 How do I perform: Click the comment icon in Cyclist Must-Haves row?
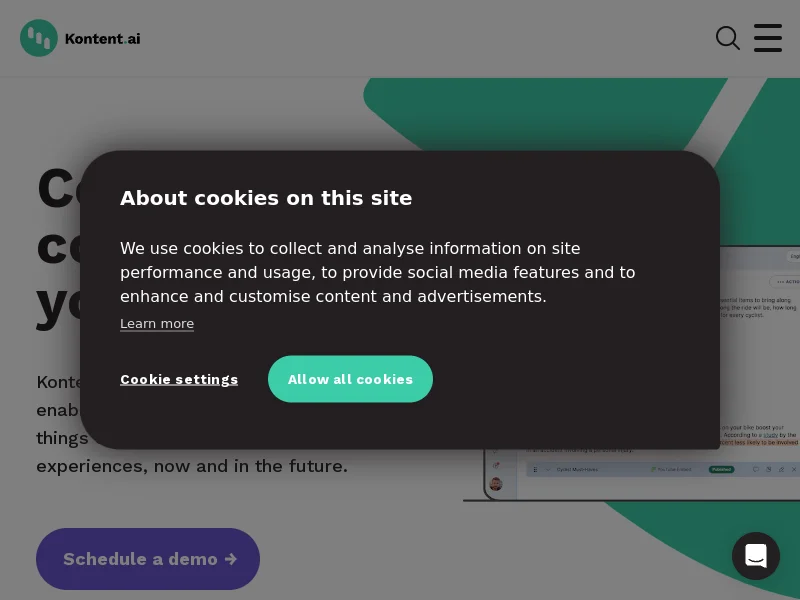756,469
